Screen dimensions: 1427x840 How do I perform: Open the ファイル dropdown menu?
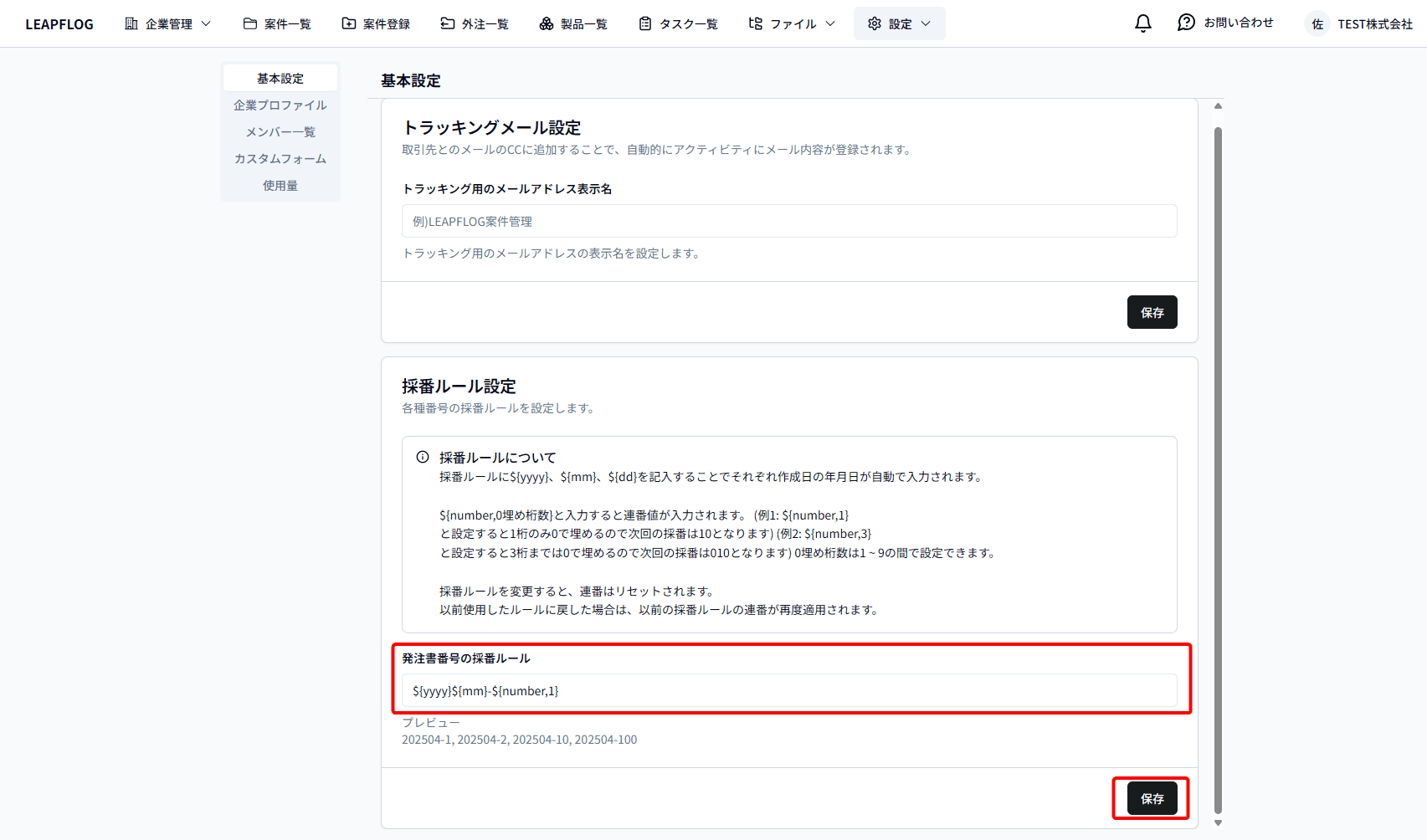790,23
